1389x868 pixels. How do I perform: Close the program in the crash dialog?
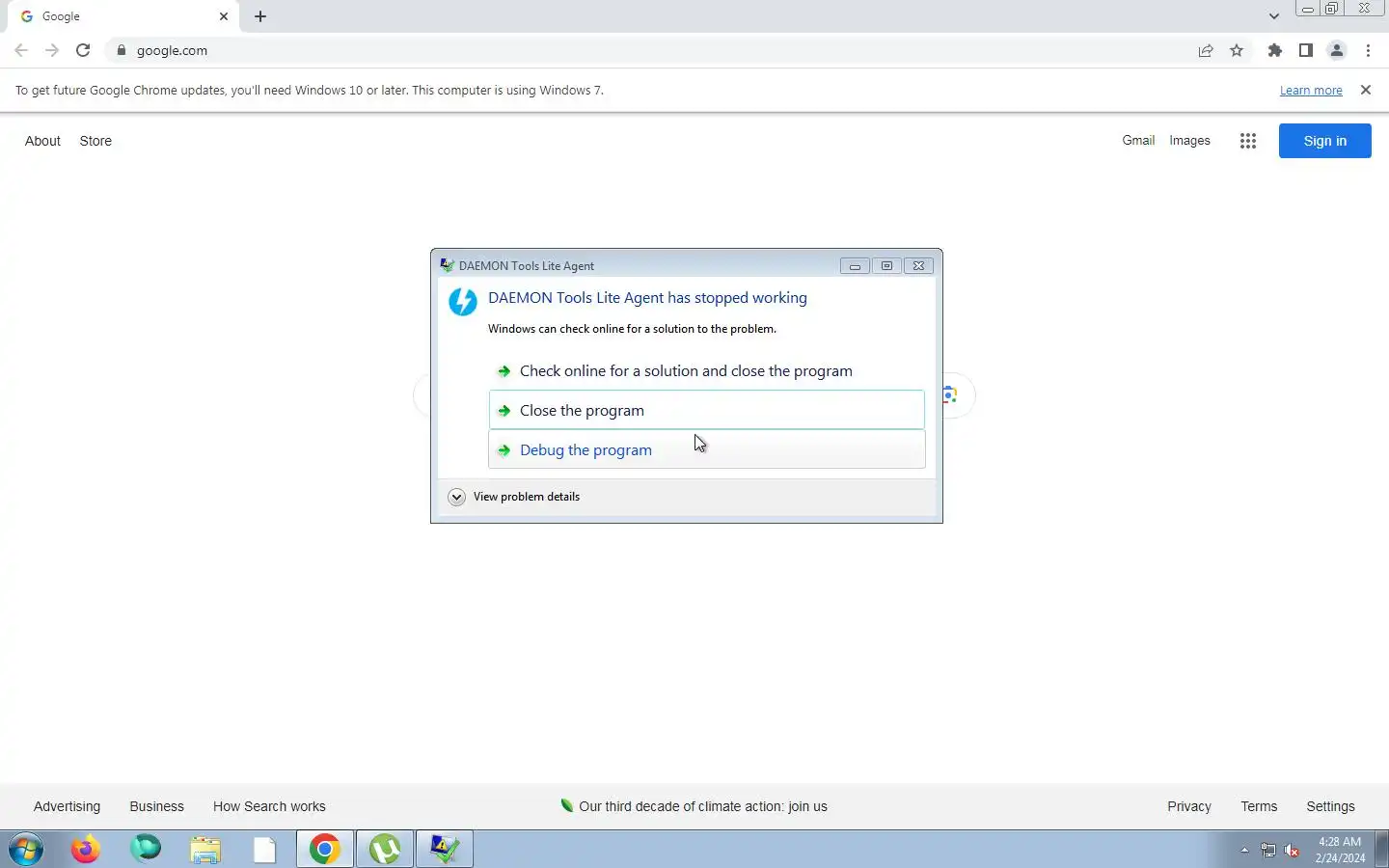706,410
